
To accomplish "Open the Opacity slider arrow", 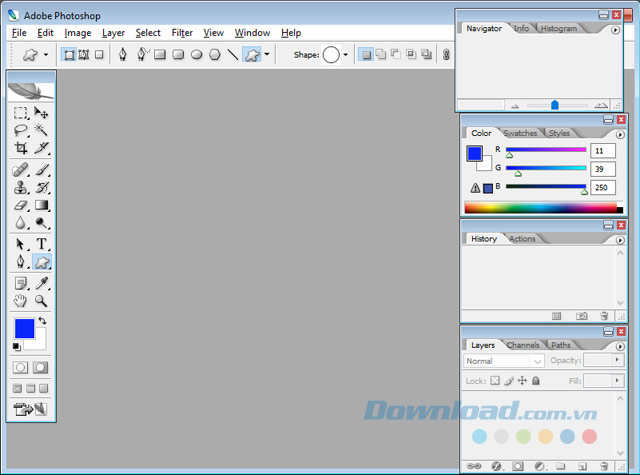I will [x=617, y=360].
